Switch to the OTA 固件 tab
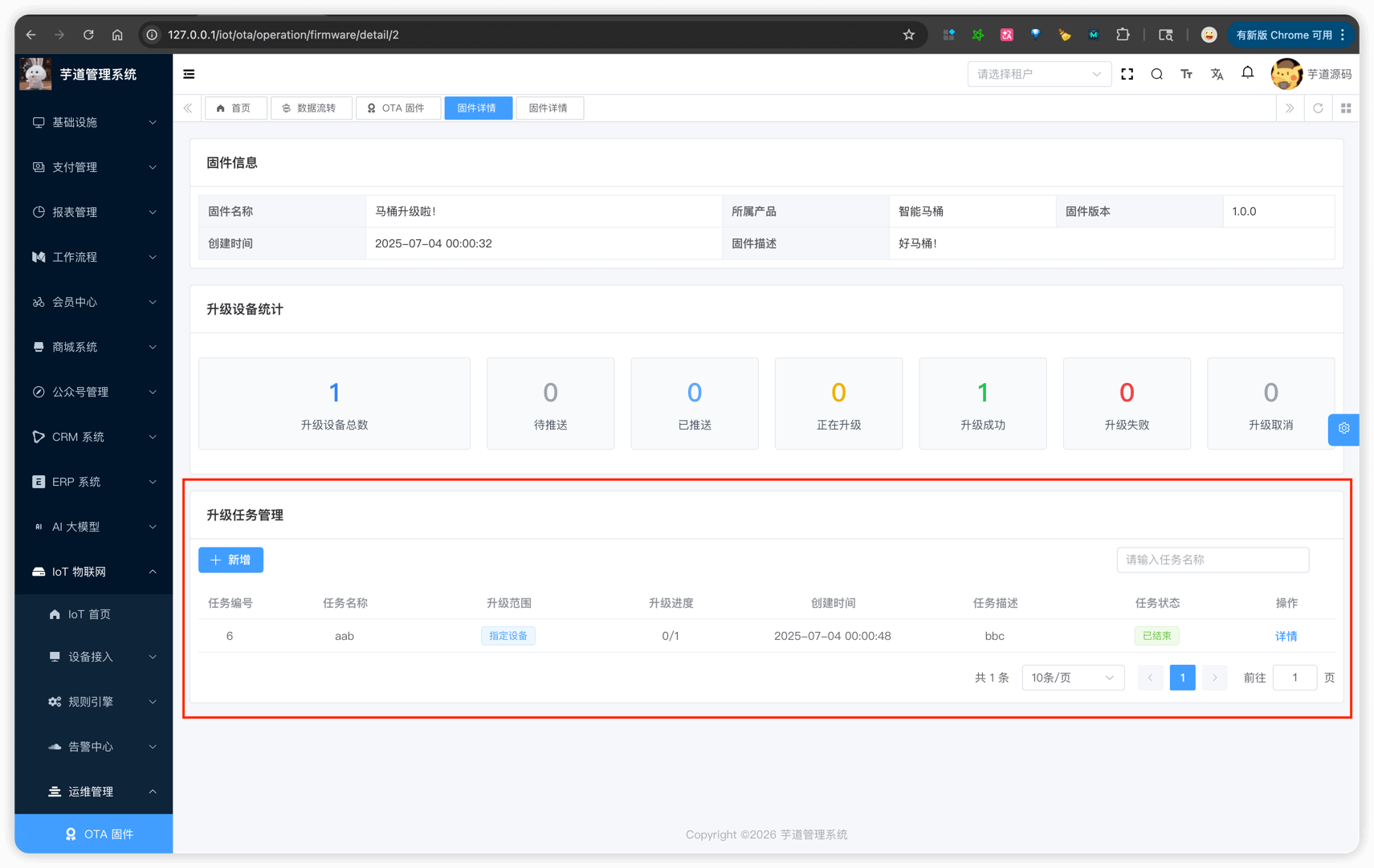The width and height of the screenshot is (1374, 868). click(398, 108)
